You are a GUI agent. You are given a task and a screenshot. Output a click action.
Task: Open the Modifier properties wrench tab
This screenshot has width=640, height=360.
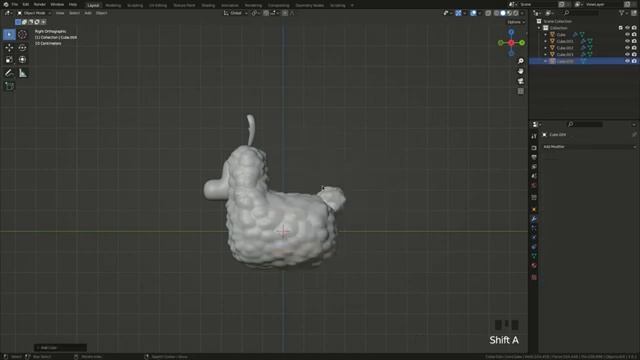coord(534,219)
